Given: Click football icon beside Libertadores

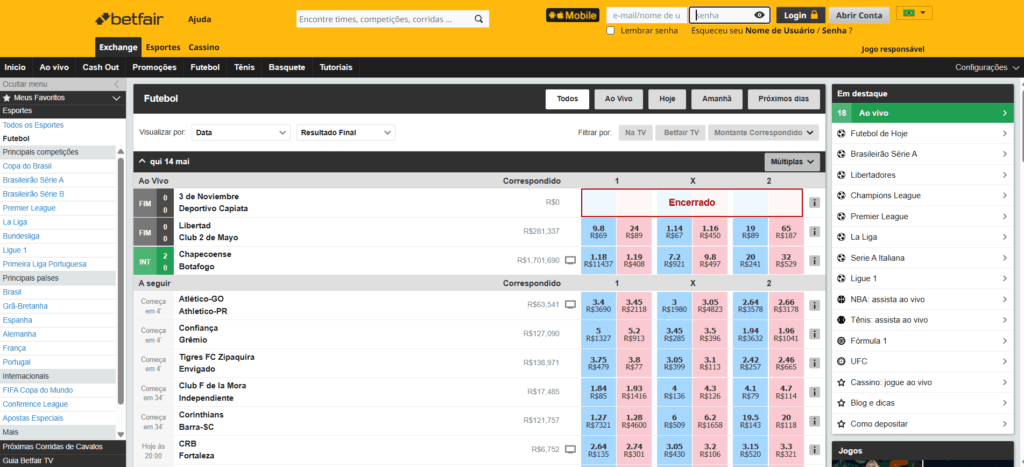Looking at the screenshot, I should [x=841, y=175].
